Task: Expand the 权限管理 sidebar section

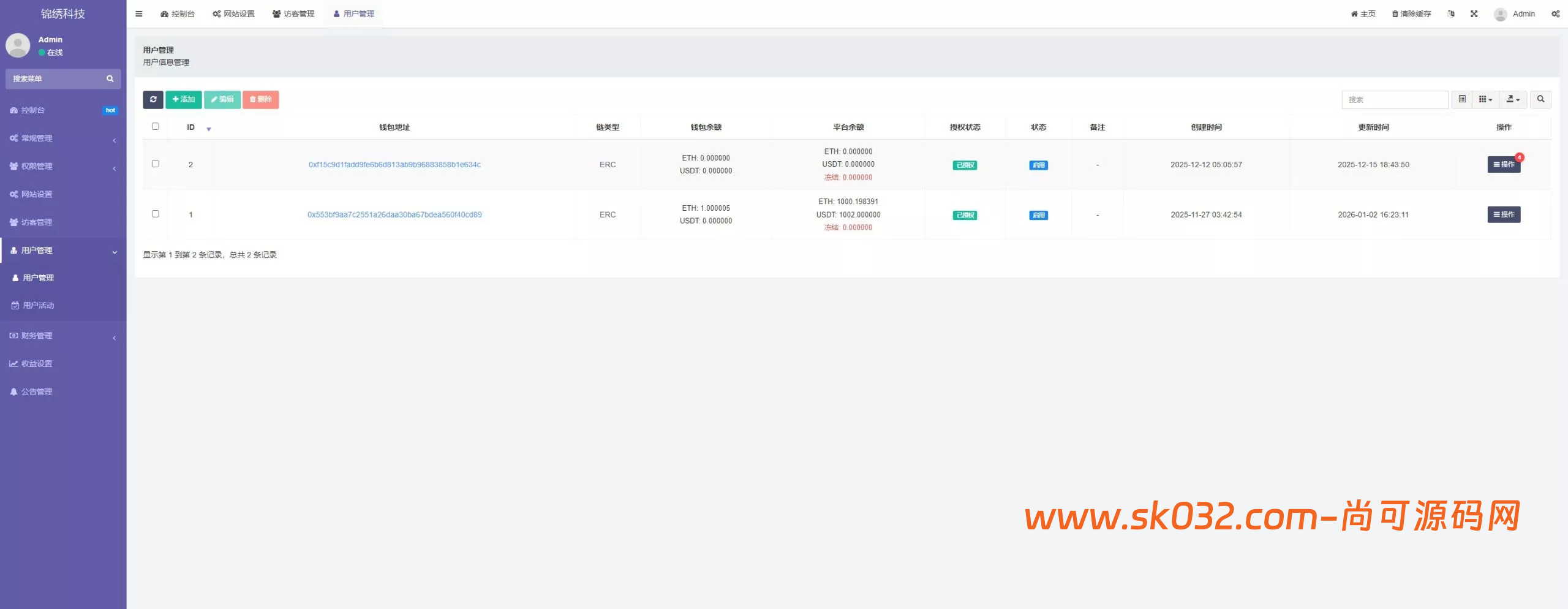Action: point(37,166)
